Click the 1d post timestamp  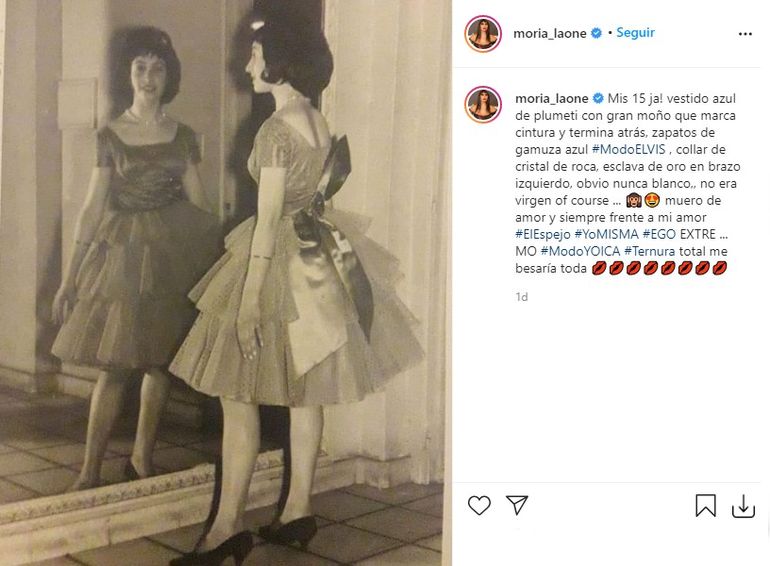click(x=522, y=297)
